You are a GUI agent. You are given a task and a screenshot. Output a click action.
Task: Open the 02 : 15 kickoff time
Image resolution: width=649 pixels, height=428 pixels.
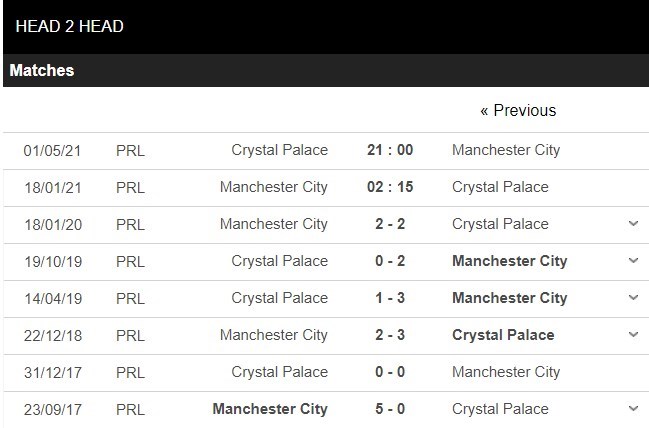click(x=390, y=187)
